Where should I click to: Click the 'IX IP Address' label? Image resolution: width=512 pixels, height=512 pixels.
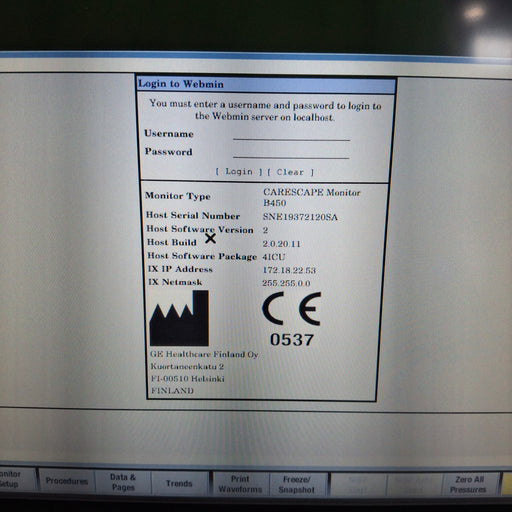[180, 269]
